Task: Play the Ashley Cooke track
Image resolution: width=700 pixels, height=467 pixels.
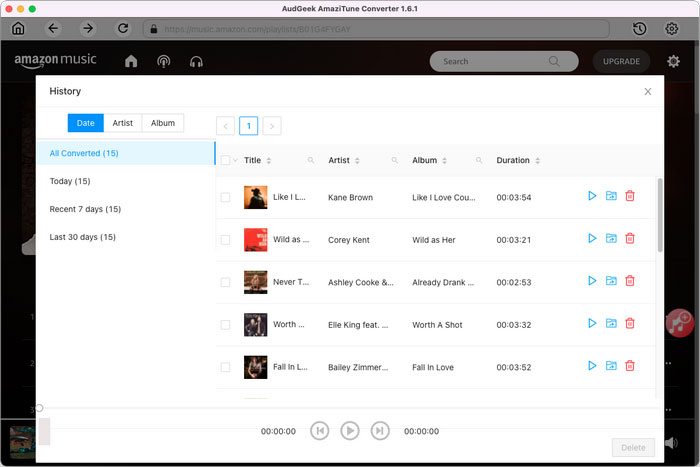Action: tap(592, 281)
